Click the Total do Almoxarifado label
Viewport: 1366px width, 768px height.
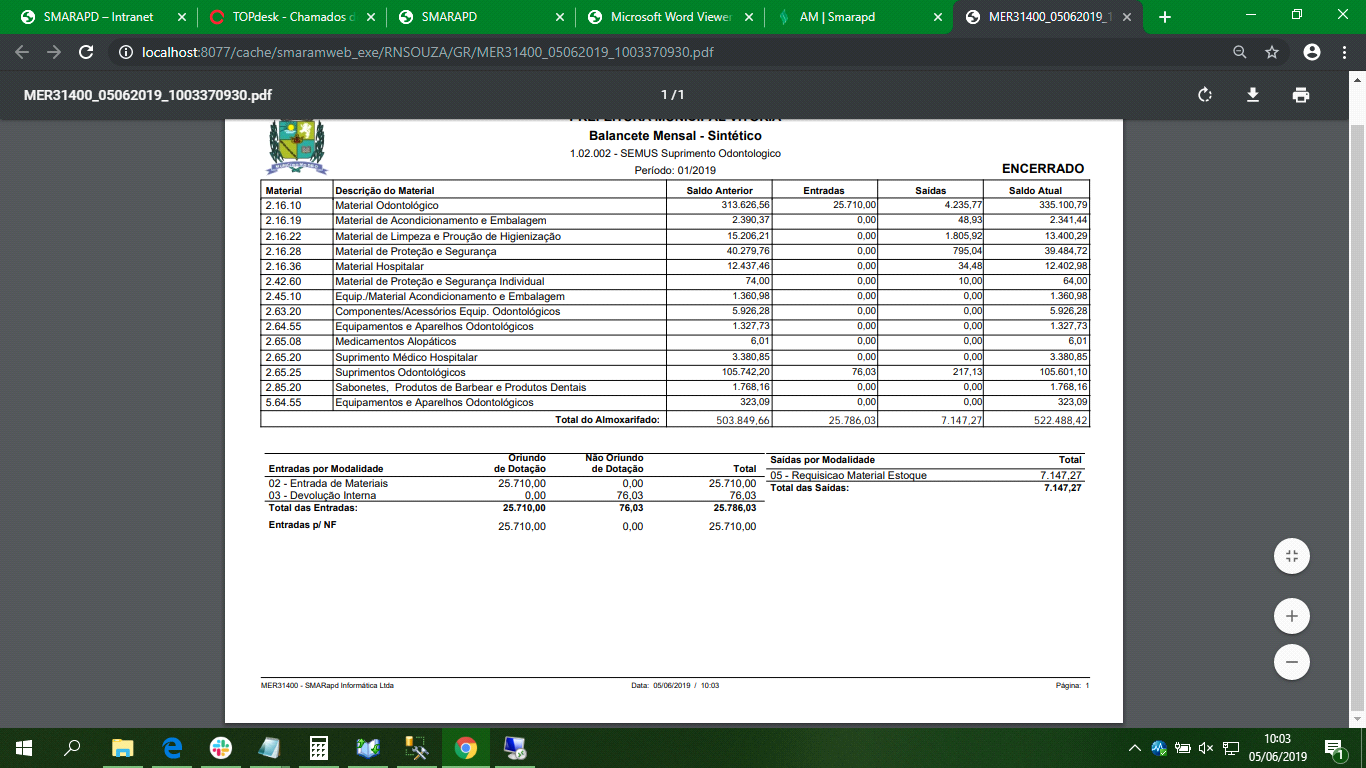click(x=607, y=420)
